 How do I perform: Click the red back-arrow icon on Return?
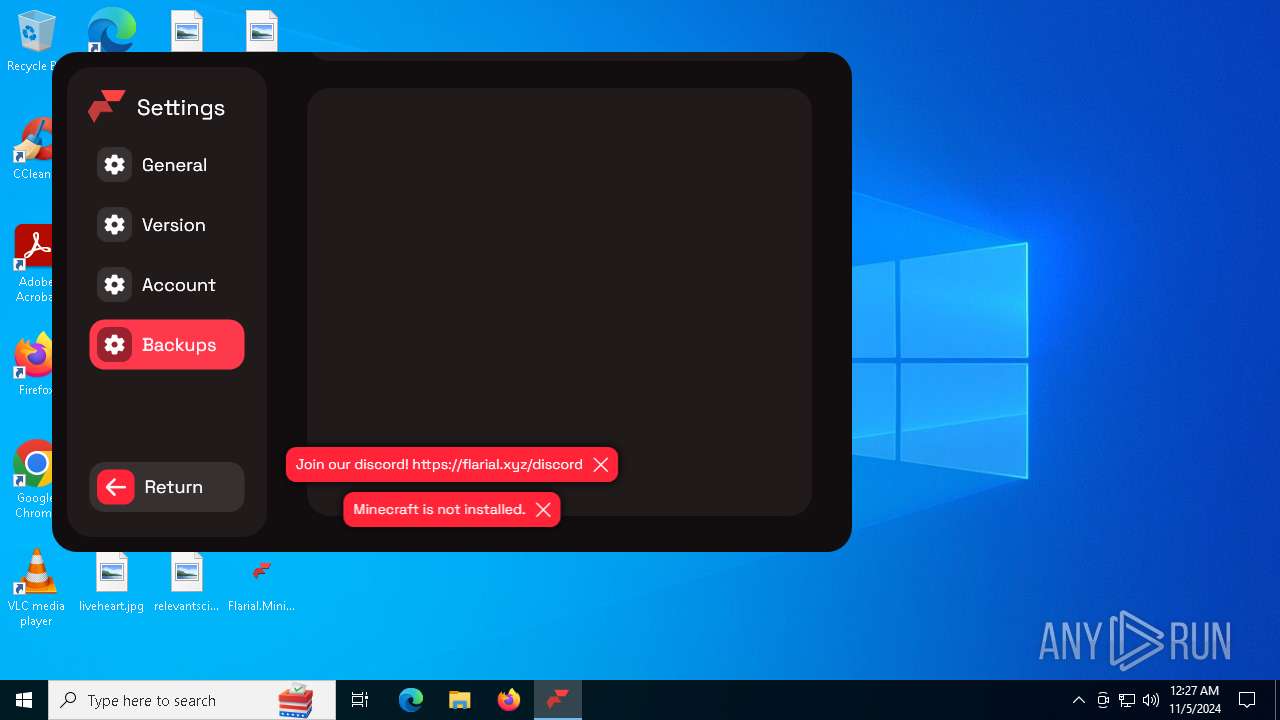116,487
